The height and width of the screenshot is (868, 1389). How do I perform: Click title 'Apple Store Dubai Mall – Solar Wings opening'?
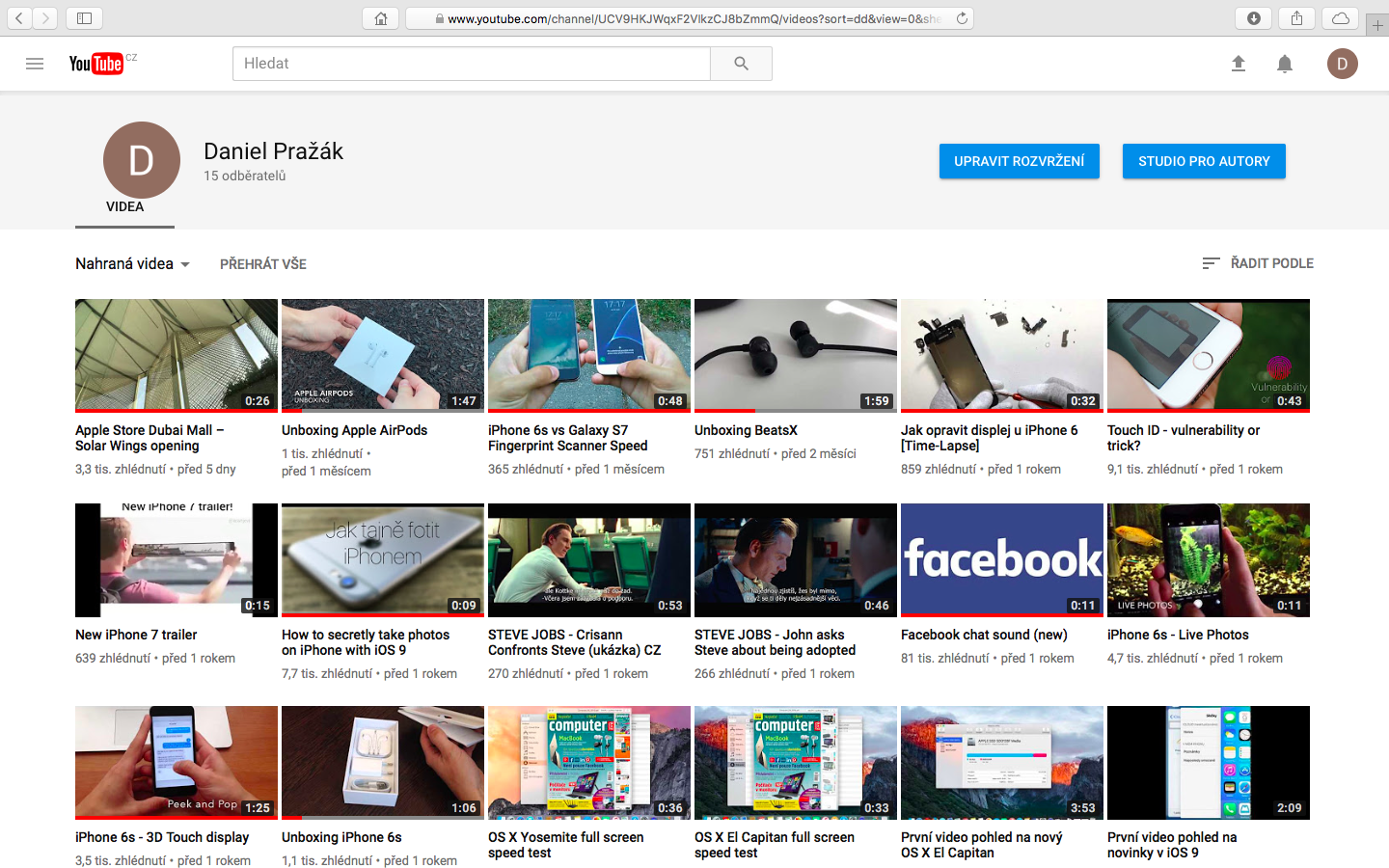click(150, 438)
